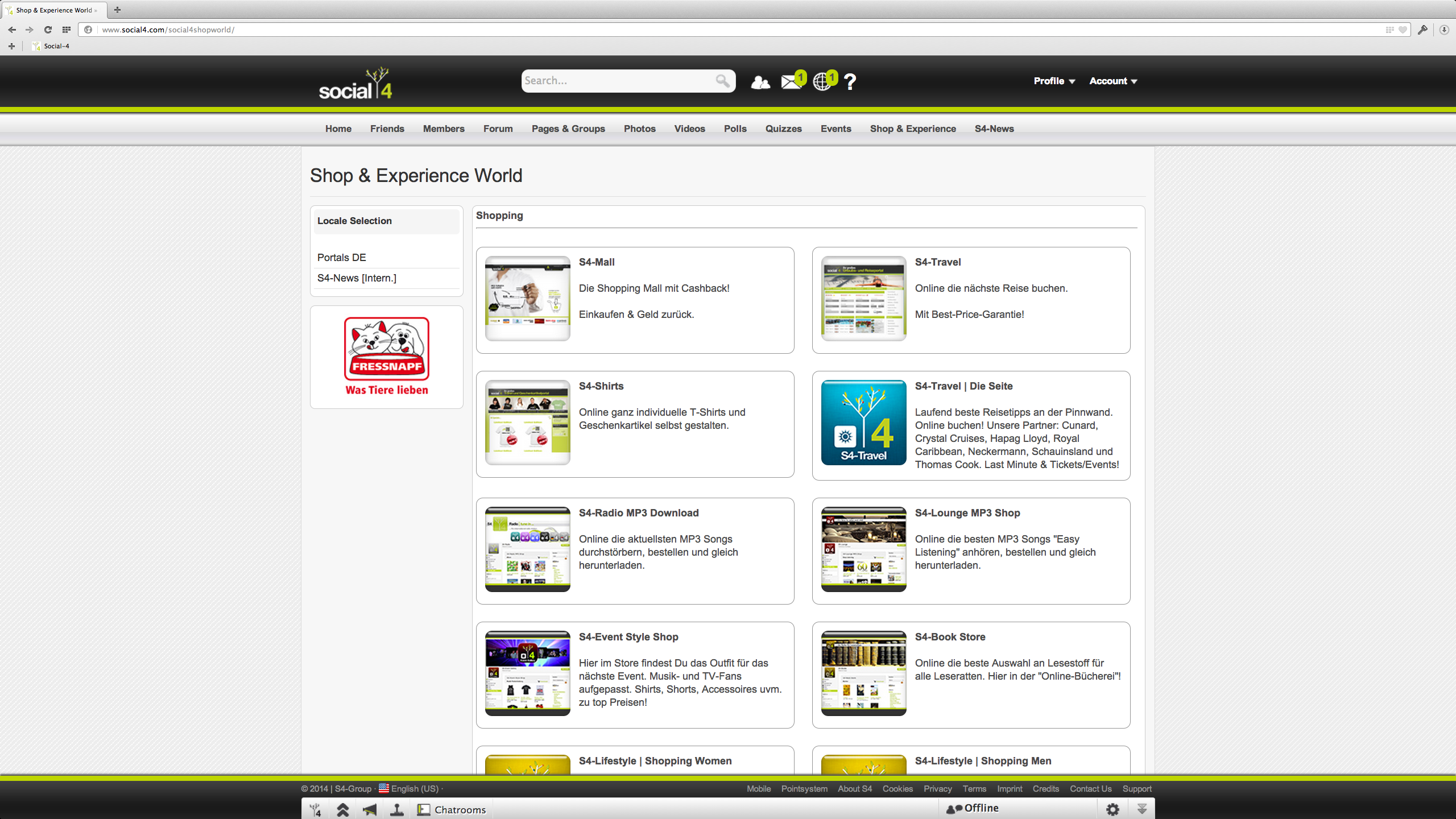Viewport: 1456px width, 819px height.
Task: Open notifications globe icon with badge
Action: 824,81
